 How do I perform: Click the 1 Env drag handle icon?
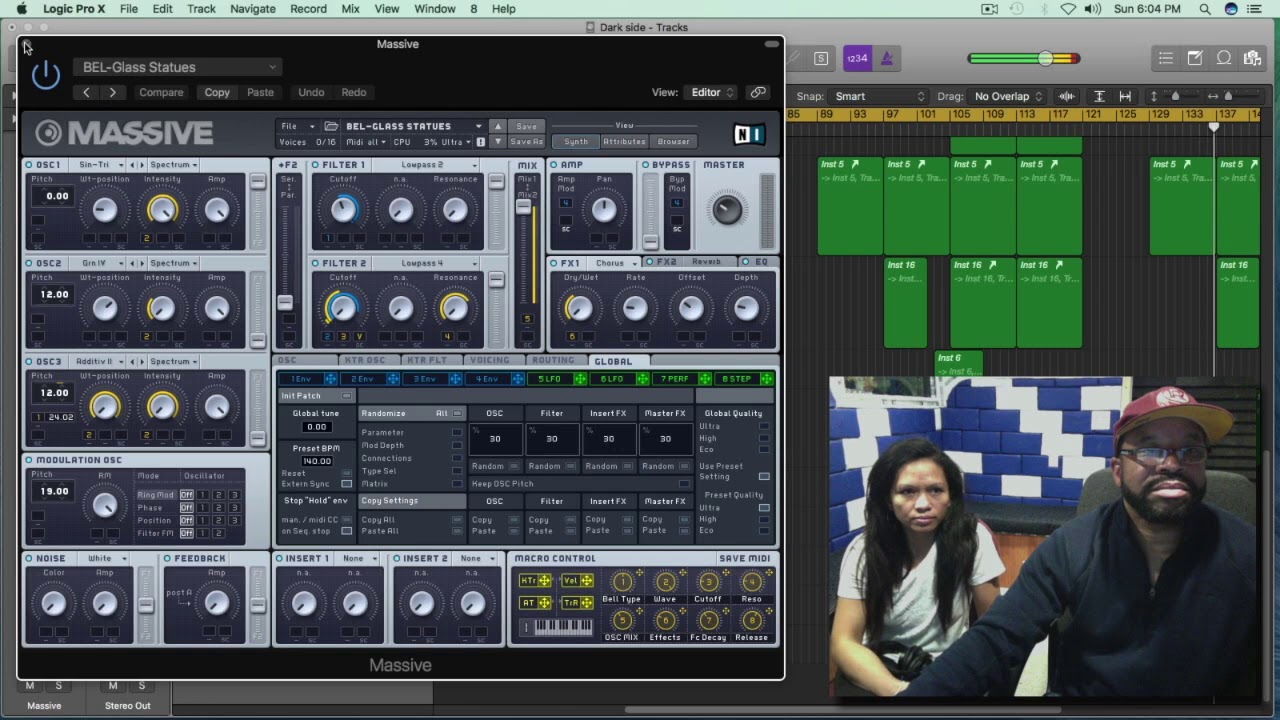330,379
